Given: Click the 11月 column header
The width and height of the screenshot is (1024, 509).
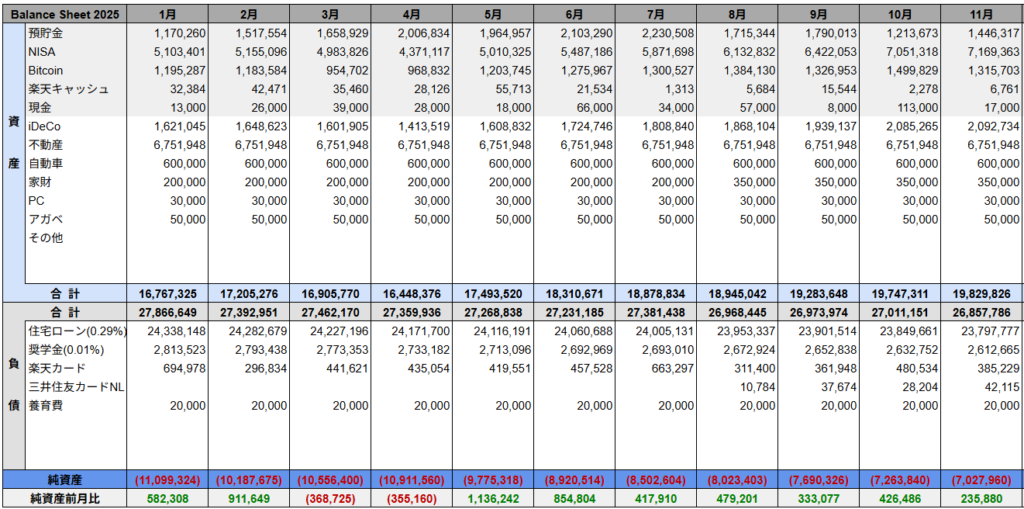Looking at the screenshot, I should point(981,15).
